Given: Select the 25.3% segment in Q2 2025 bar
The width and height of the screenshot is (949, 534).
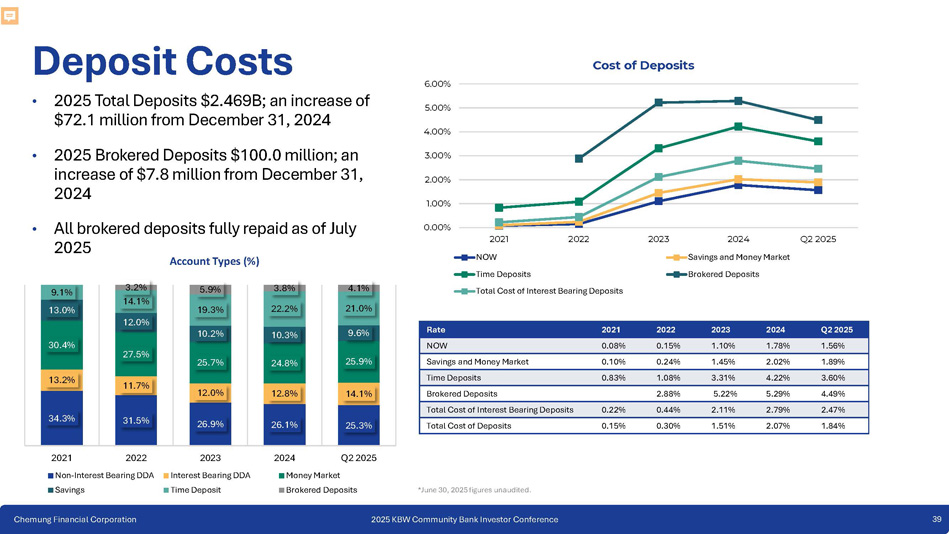Looking at the screenshot, I should [x=358, y=426].
